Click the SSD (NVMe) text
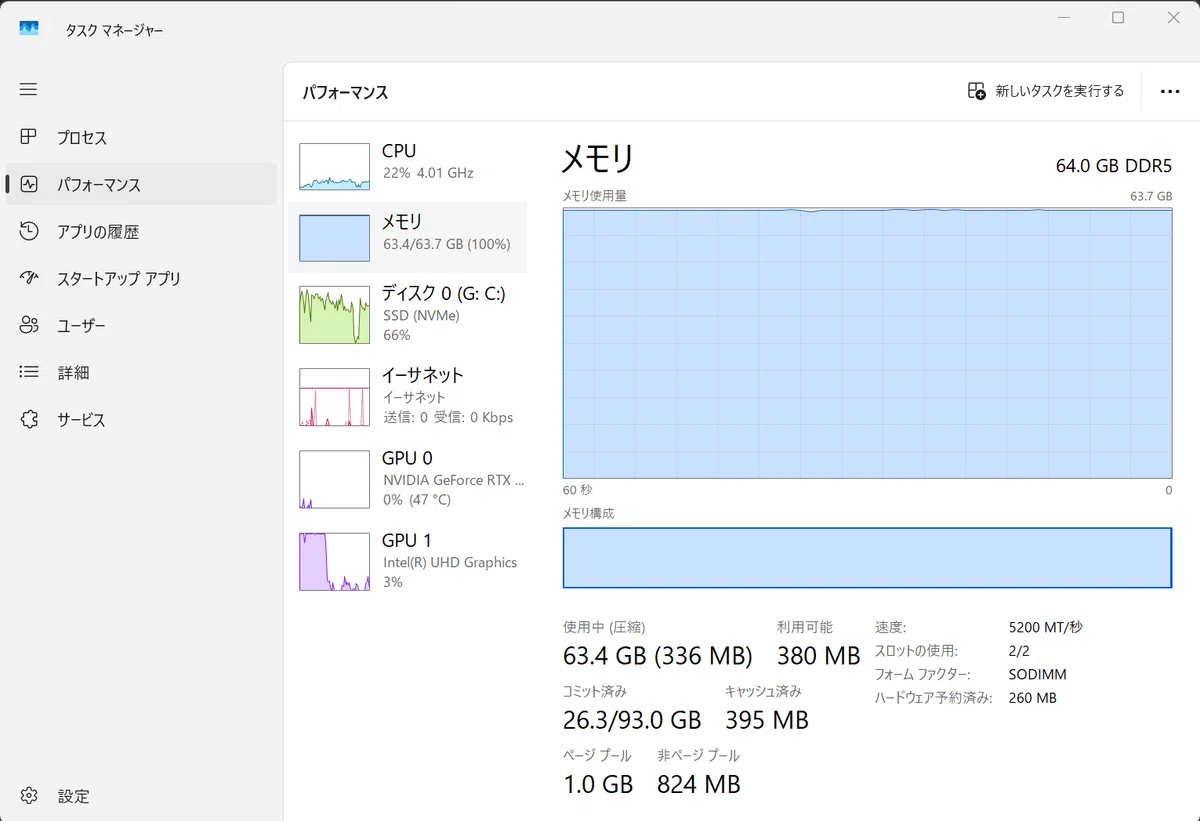The image size is (1200, 821). click(x=421, y=316)
